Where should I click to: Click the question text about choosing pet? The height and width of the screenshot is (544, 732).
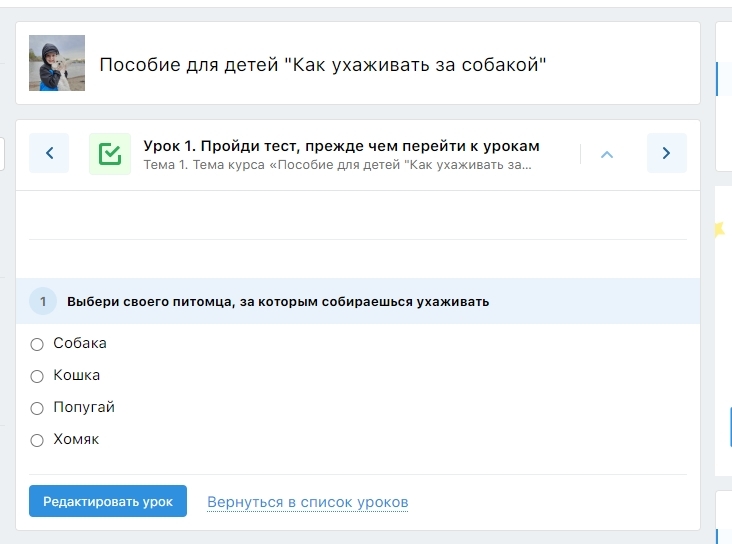[x=278, y=302]
